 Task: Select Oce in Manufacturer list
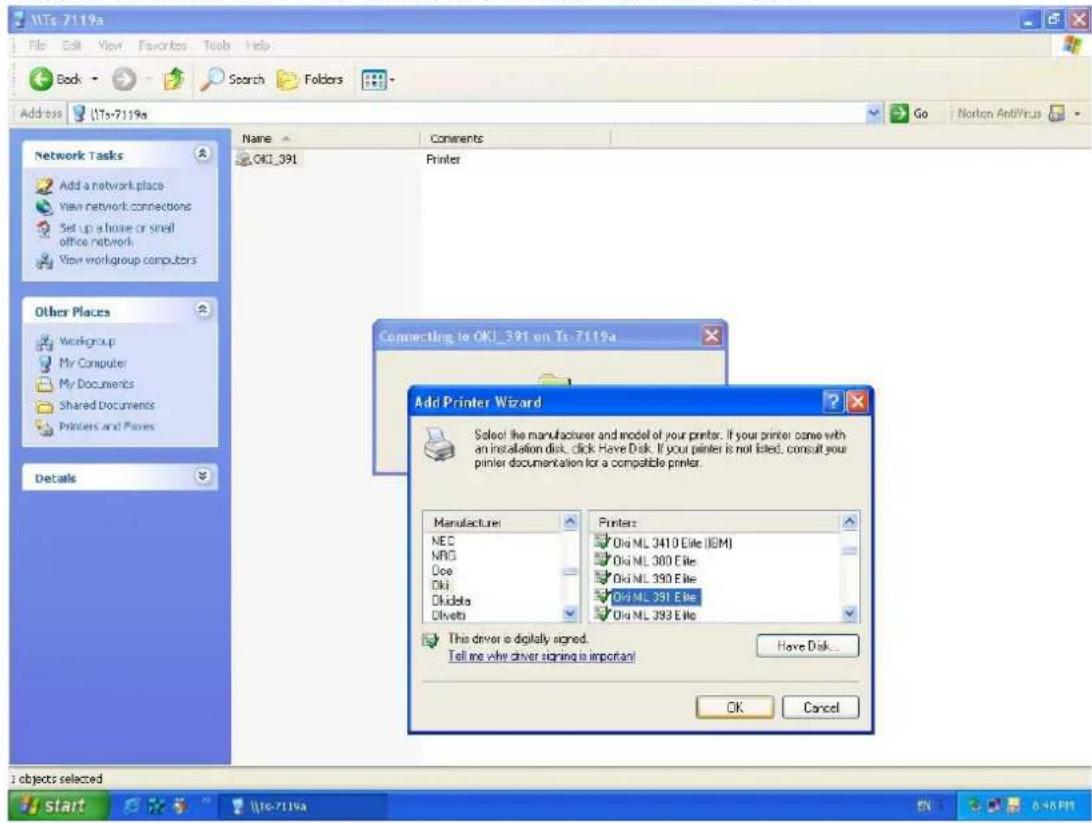pyautogui.click(x=442, y=570)
